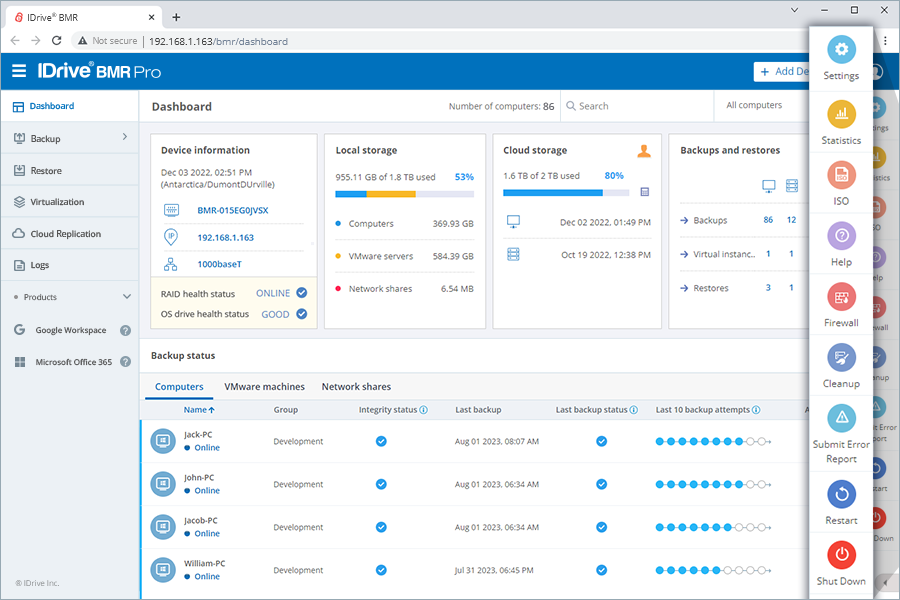
Task: Click the Local storage usage bar
Action: point(405,194)
